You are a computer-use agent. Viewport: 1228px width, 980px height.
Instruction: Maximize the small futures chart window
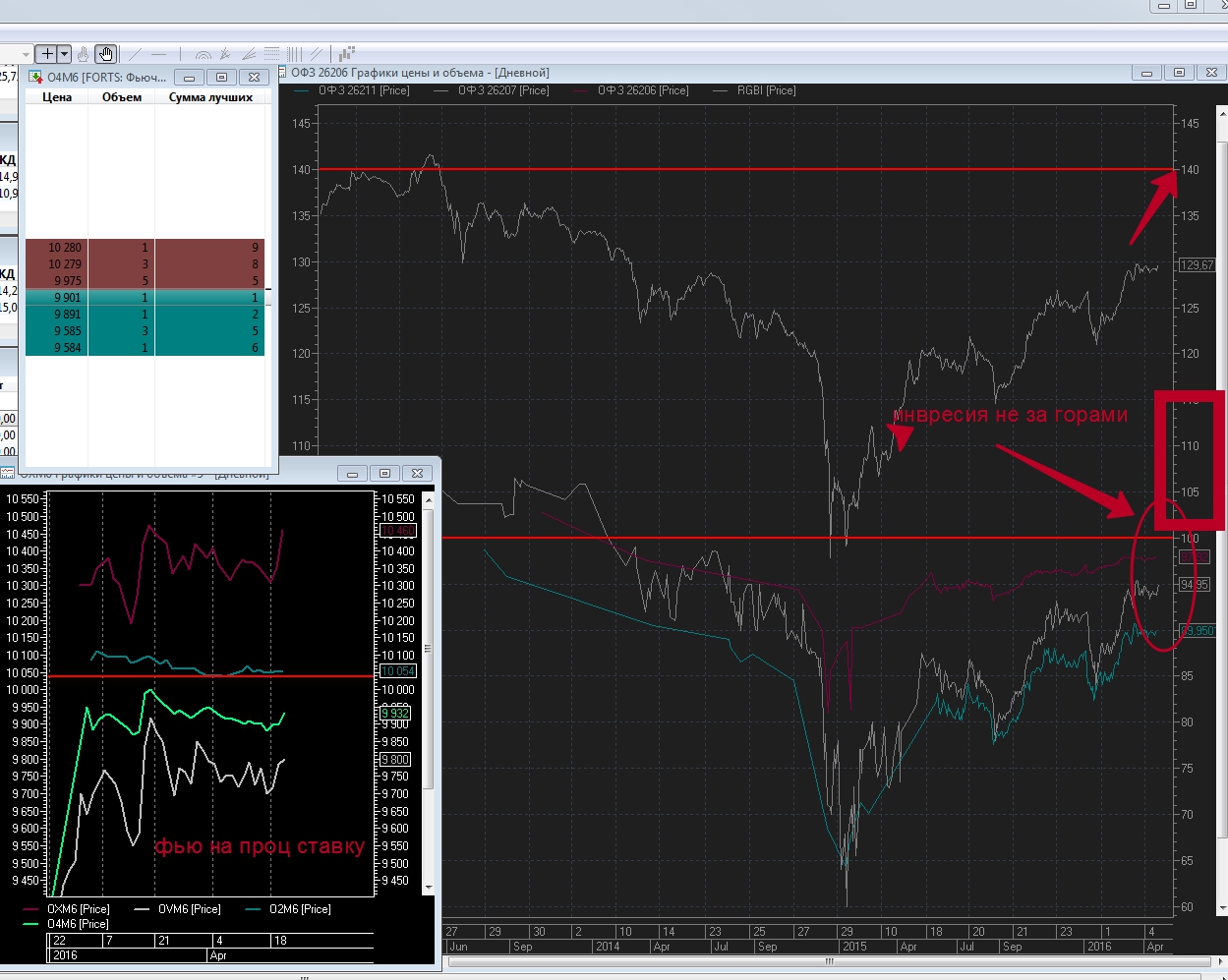tap(384, 474)
